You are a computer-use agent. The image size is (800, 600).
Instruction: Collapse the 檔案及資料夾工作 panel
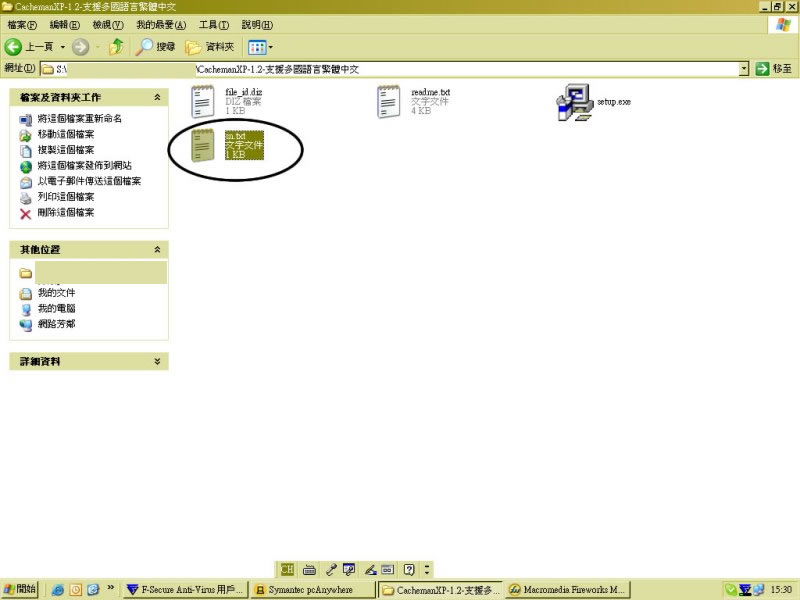(157, 97)
